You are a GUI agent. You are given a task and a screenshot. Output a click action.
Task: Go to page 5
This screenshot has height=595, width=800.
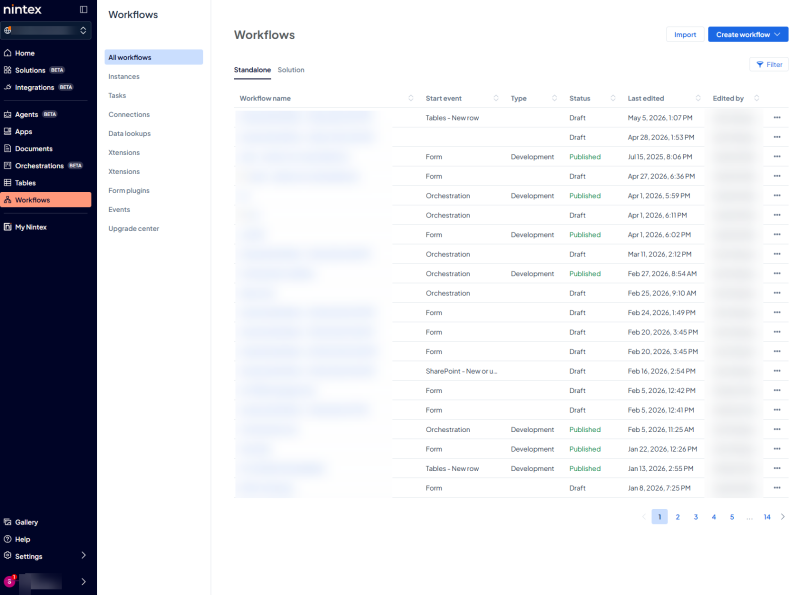[x=732, y=517]
